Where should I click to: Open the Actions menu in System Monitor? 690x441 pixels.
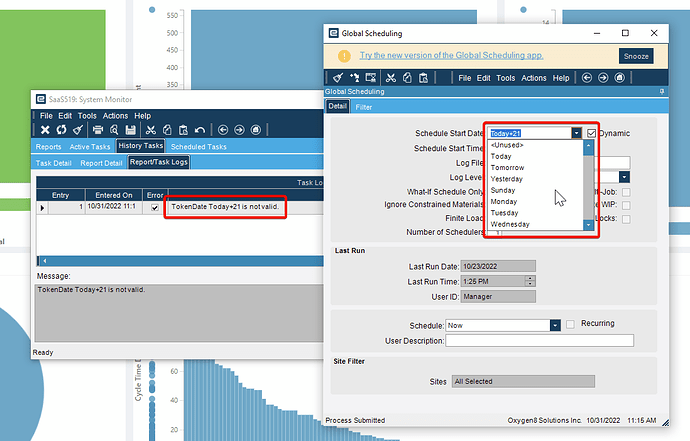(115, 116)
